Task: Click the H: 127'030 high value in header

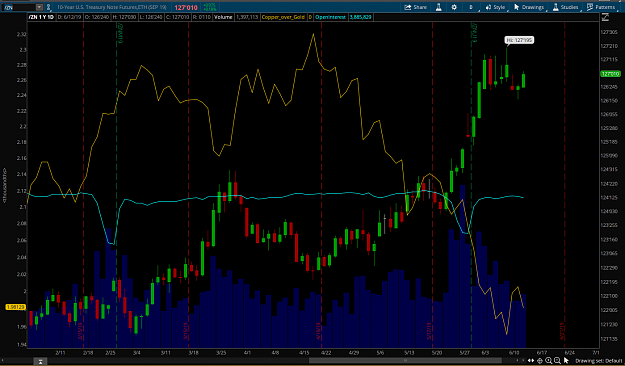Action: point(124,17)
